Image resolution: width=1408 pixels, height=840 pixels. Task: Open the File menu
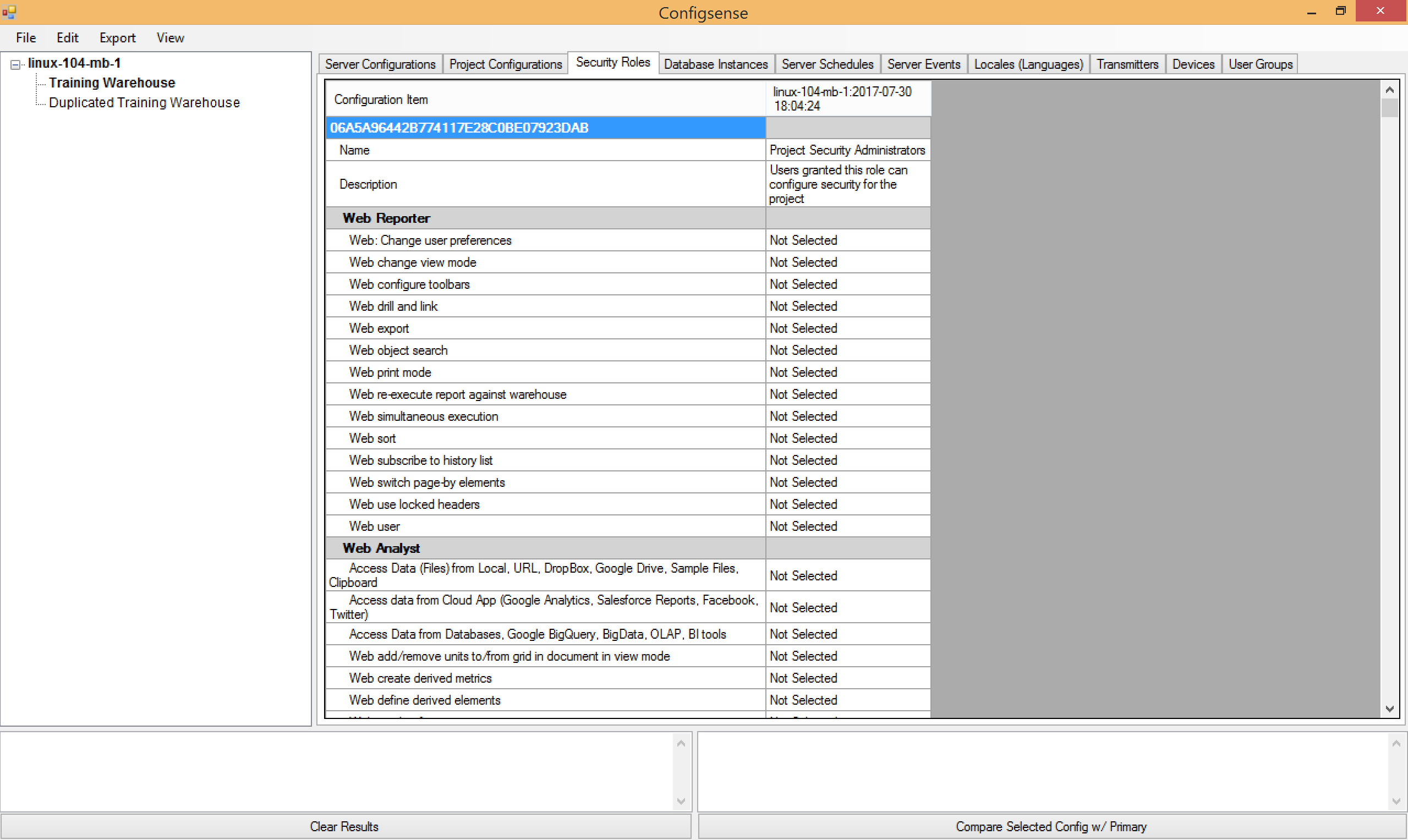click(25, 38)
